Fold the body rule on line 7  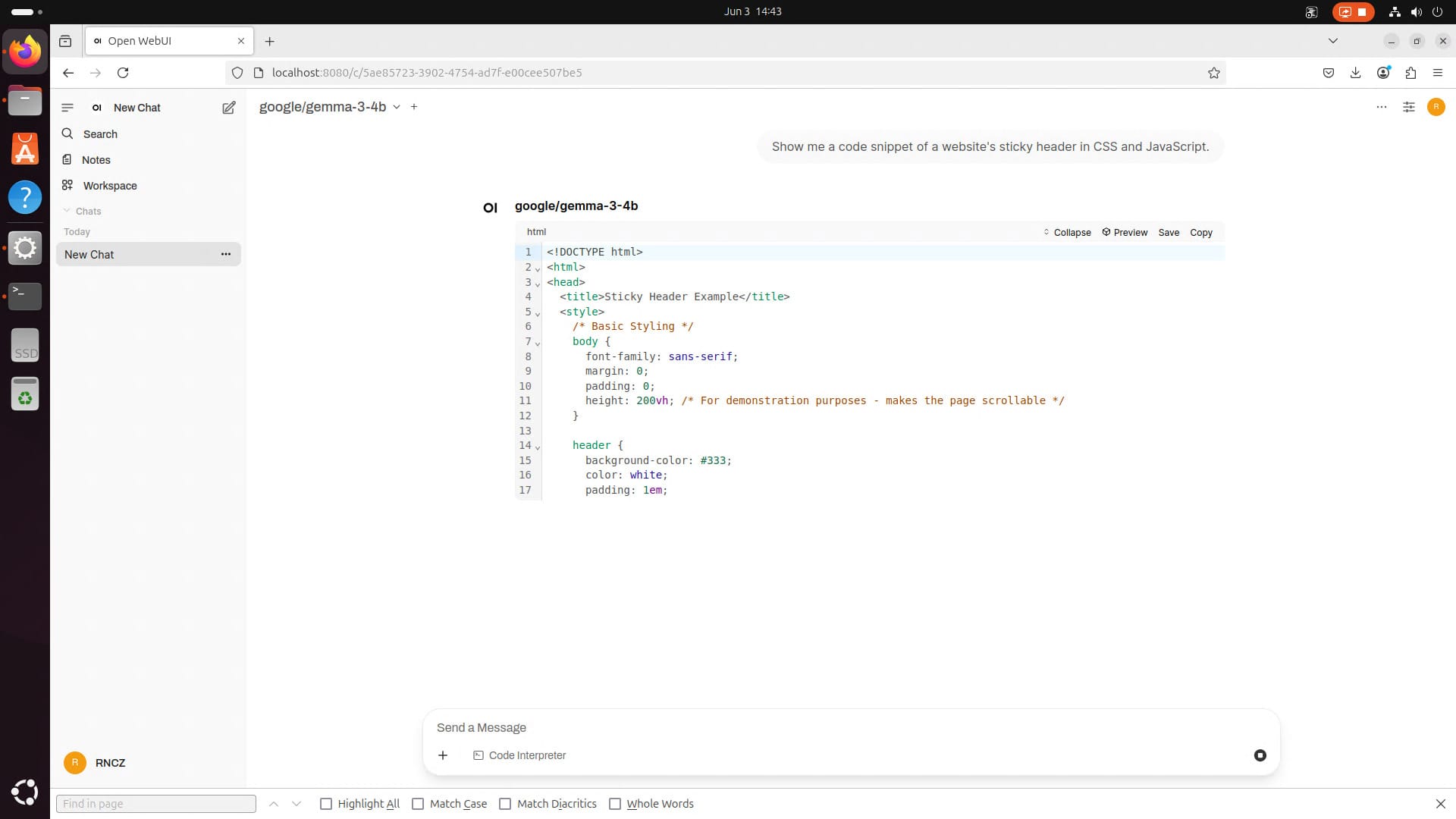[x=538, y=343]
